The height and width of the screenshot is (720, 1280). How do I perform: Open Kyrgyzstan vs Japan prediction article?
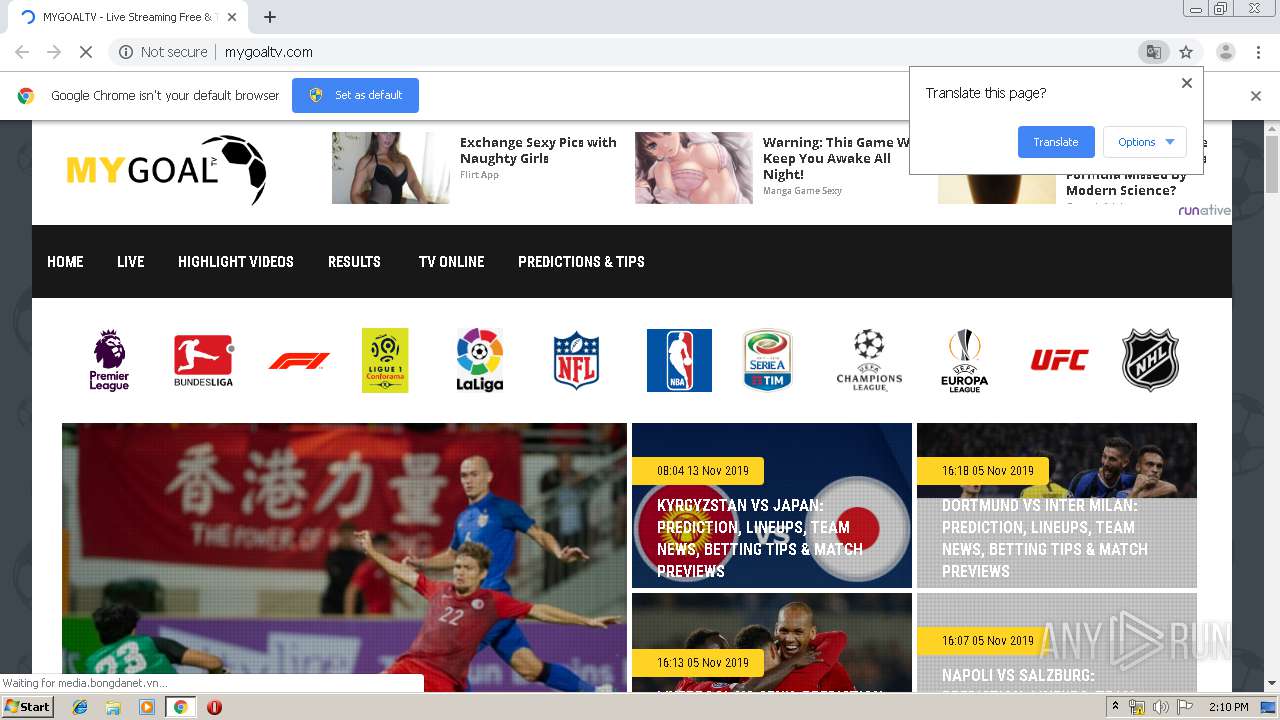[x=772, y=505]
